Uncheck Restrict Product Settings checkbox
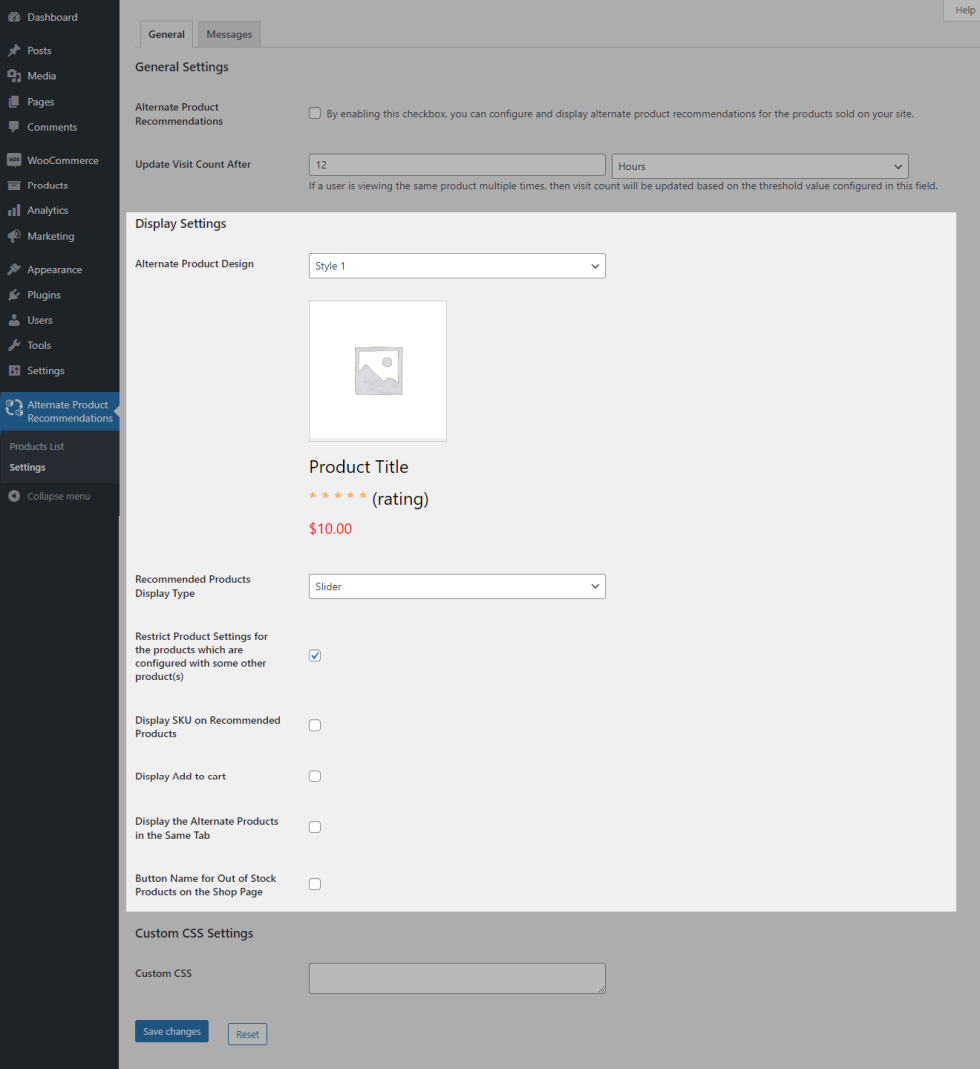The width and height of the screenshot is (980, 1069). tap(314, 655)
